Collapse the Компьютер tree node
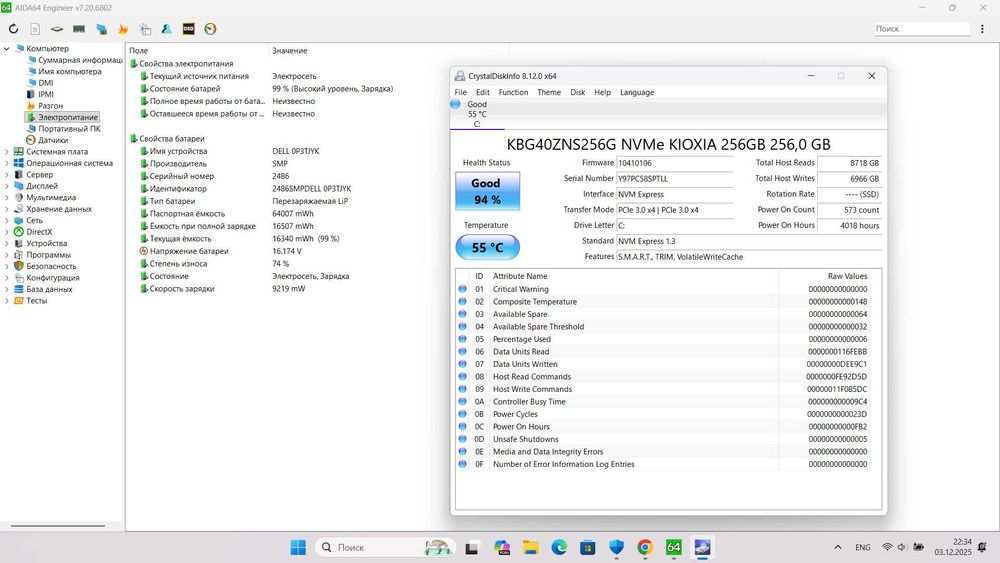Viewport: 1000px width, 563px height. [x=7, y=48]
